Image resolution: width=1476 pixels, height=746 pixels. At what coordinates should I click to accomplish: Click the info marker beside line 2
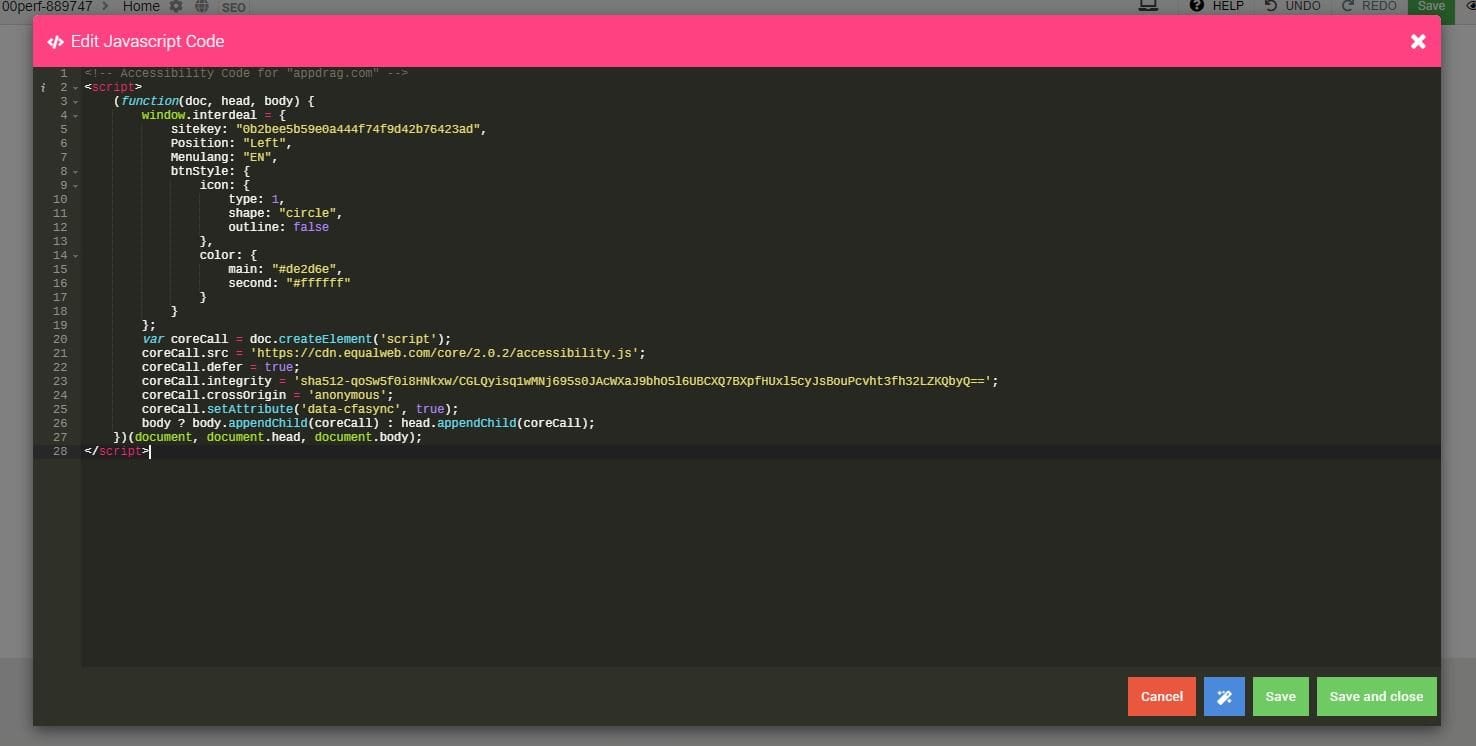pos(43,88)
